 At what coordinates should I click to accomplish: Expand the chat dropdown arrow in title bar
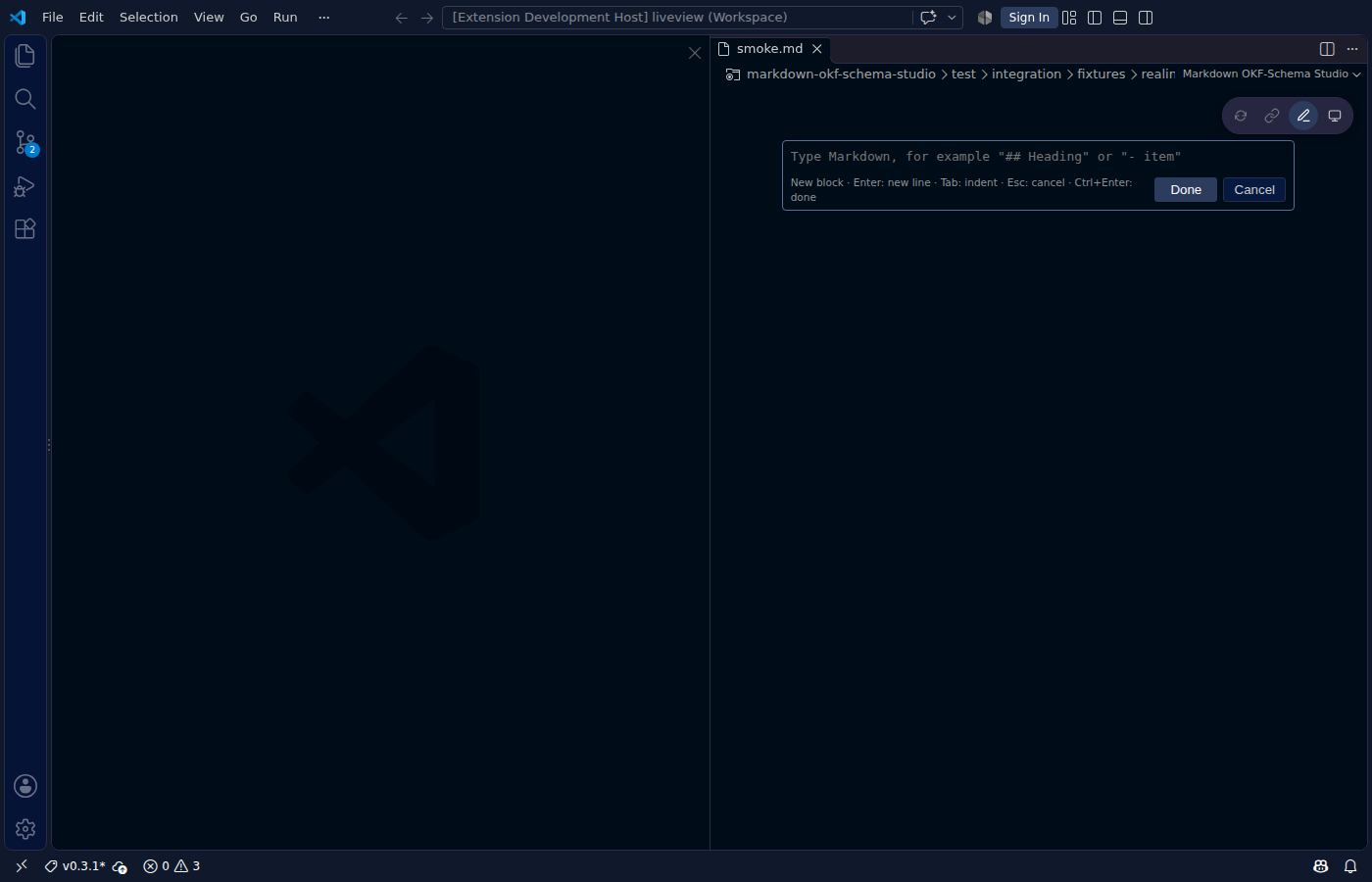952,18
